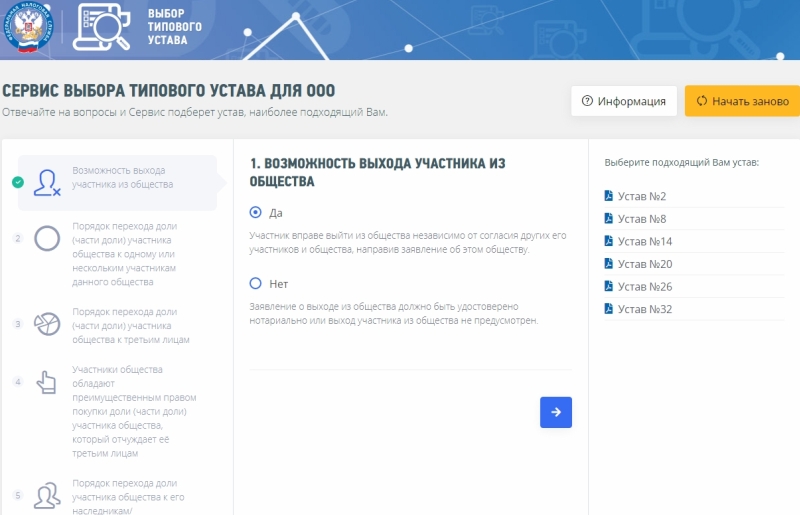Viewport: 800px width, 515px height.
Task: Click the two users icon of step five
Action: 47,496
